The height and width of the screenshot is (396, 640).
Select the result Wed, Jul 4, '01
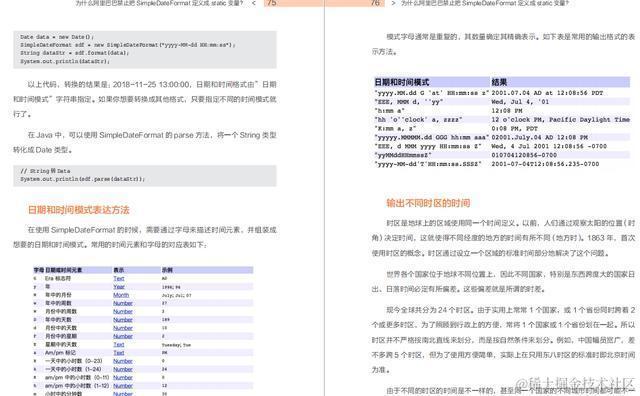tap(520, 102)
